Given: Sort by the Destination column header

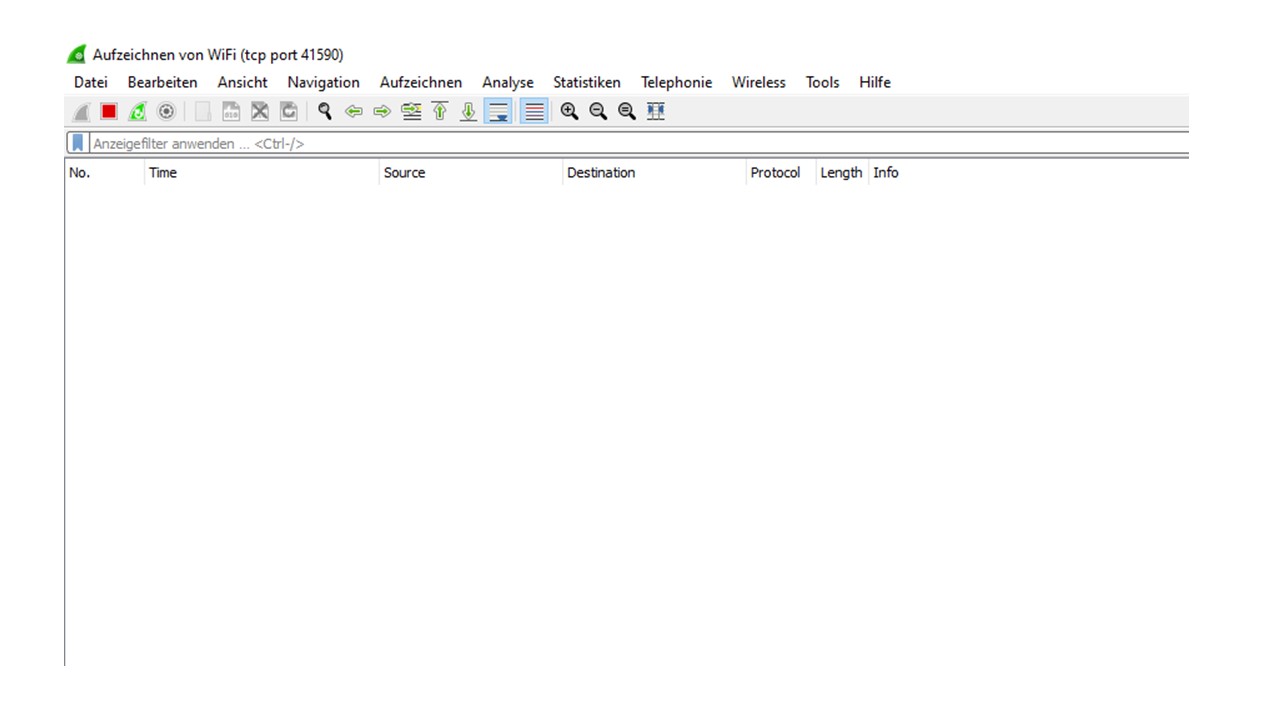Looking at the screenshot, I should (x=655, y=173).
